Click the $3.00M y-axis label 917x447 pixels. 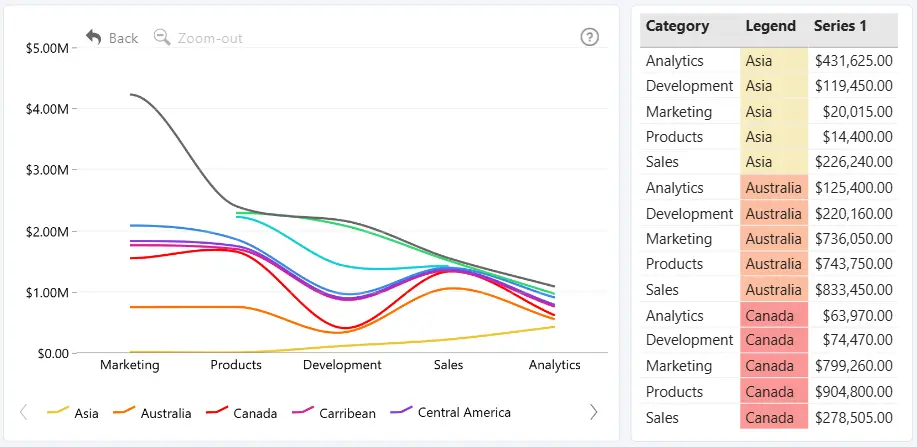[47, 170]
